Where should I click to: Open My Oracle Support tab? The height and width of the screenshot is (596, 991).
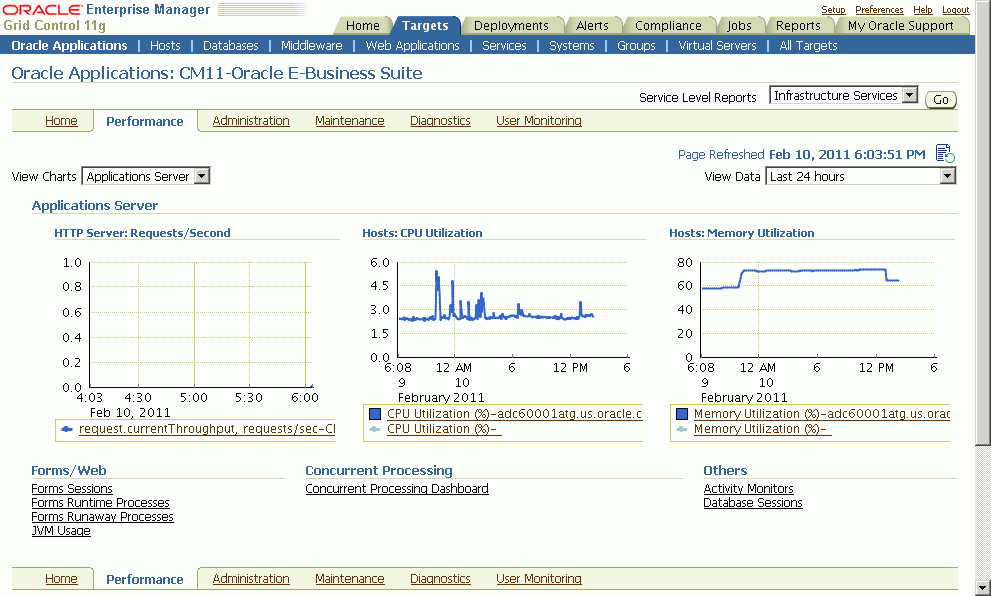pyautogui.click(x=901, y=25)
